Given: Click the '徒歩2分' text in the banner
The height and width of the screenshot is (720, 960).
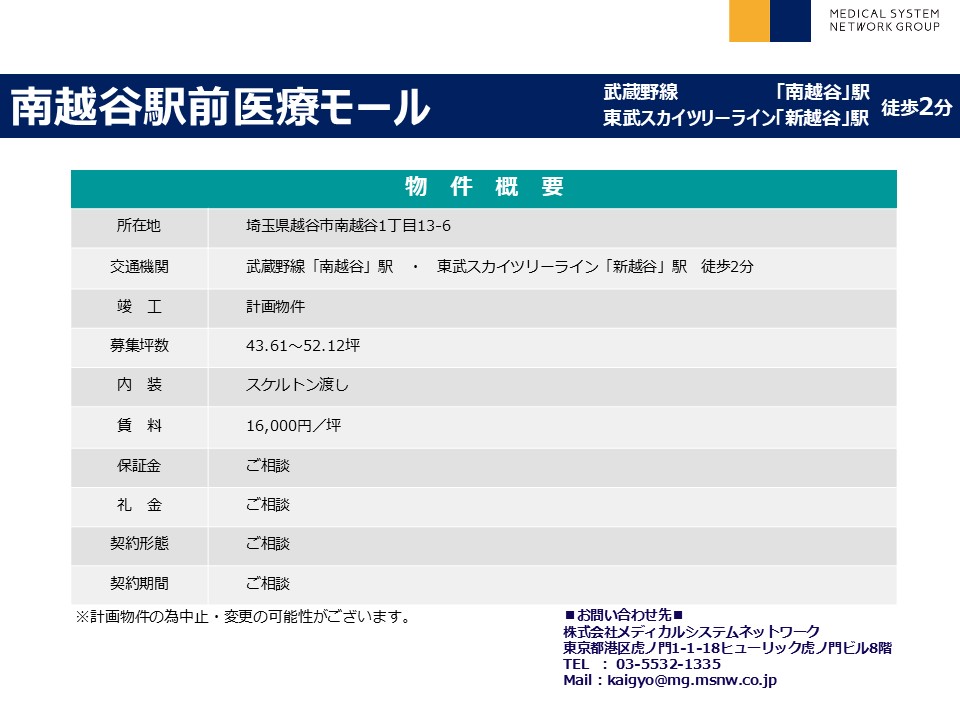Looking at the screenshot, I should click(x=917, y=107).
